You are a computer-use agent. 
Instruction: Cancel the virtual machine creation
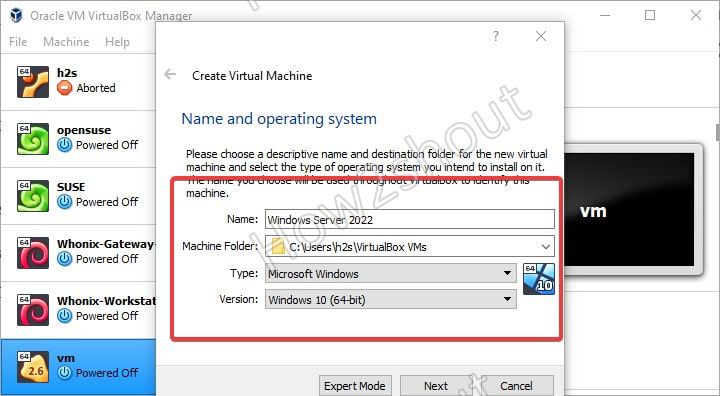pyautogui.click(x=517, y=385)
